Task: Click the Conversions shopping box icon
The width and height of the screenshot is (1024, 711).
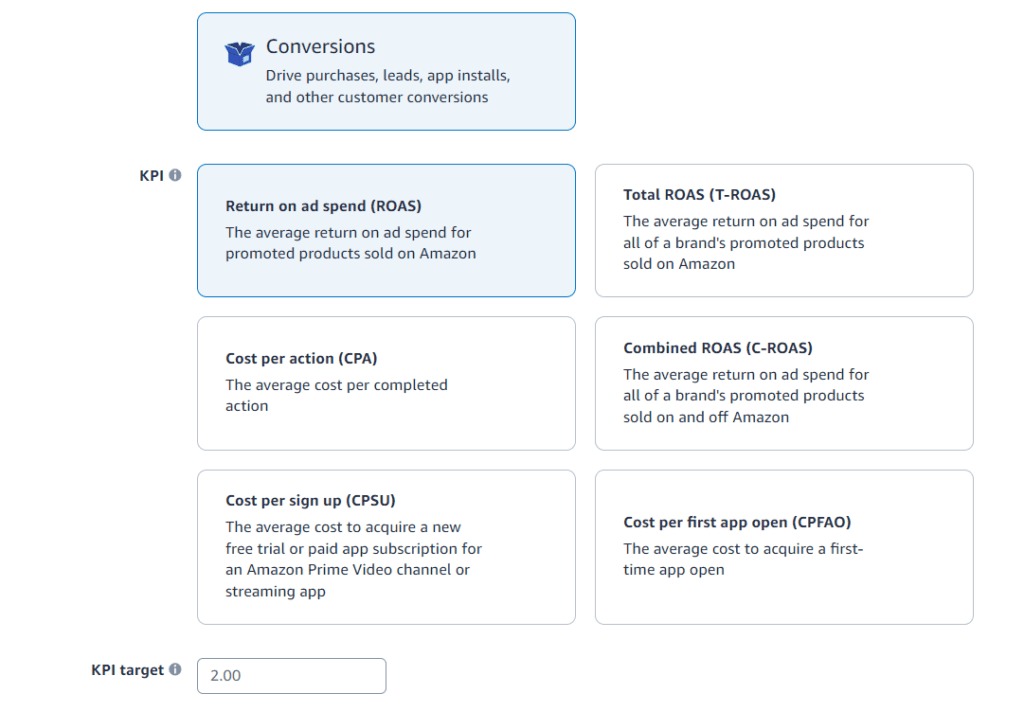Action: (240, 53)
